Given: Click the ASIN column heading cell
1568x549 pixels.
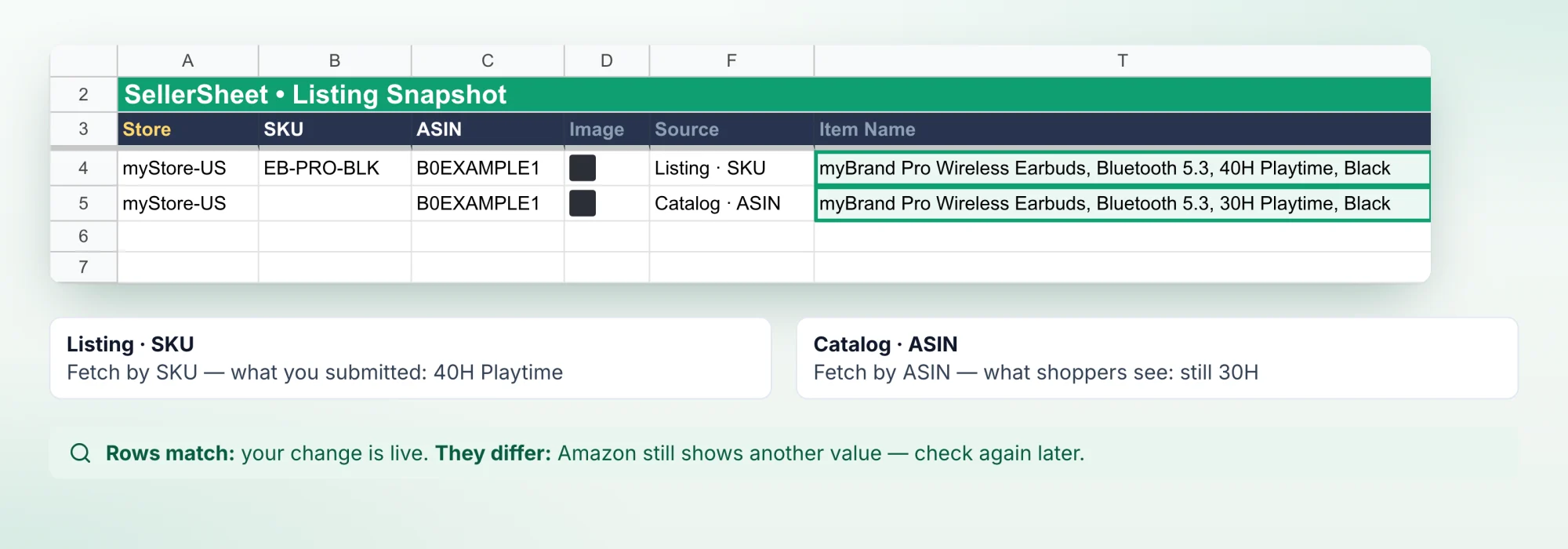Looking at the screenshot, I should click(x=488, y=129).
